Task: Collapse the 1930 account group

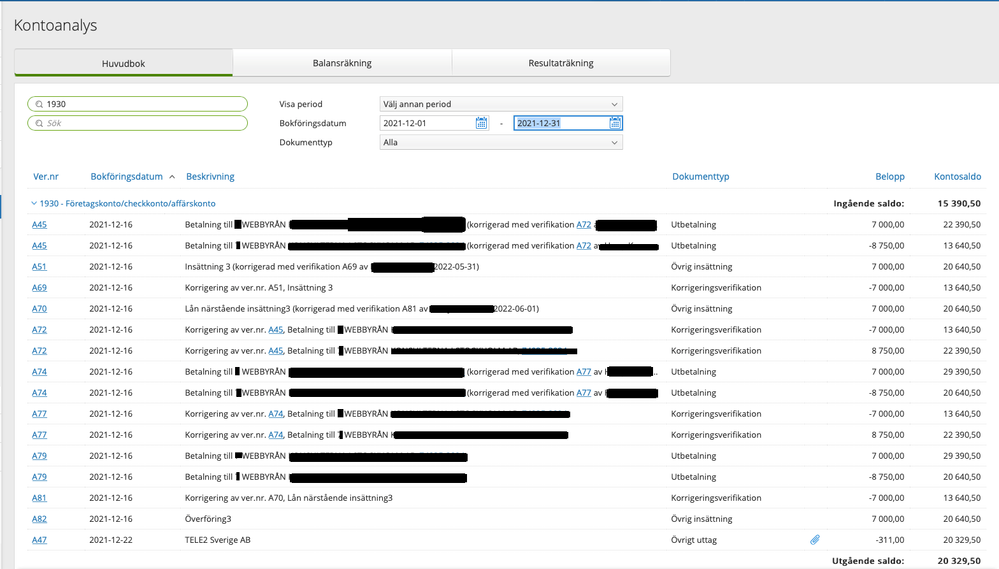Action: 33,203
